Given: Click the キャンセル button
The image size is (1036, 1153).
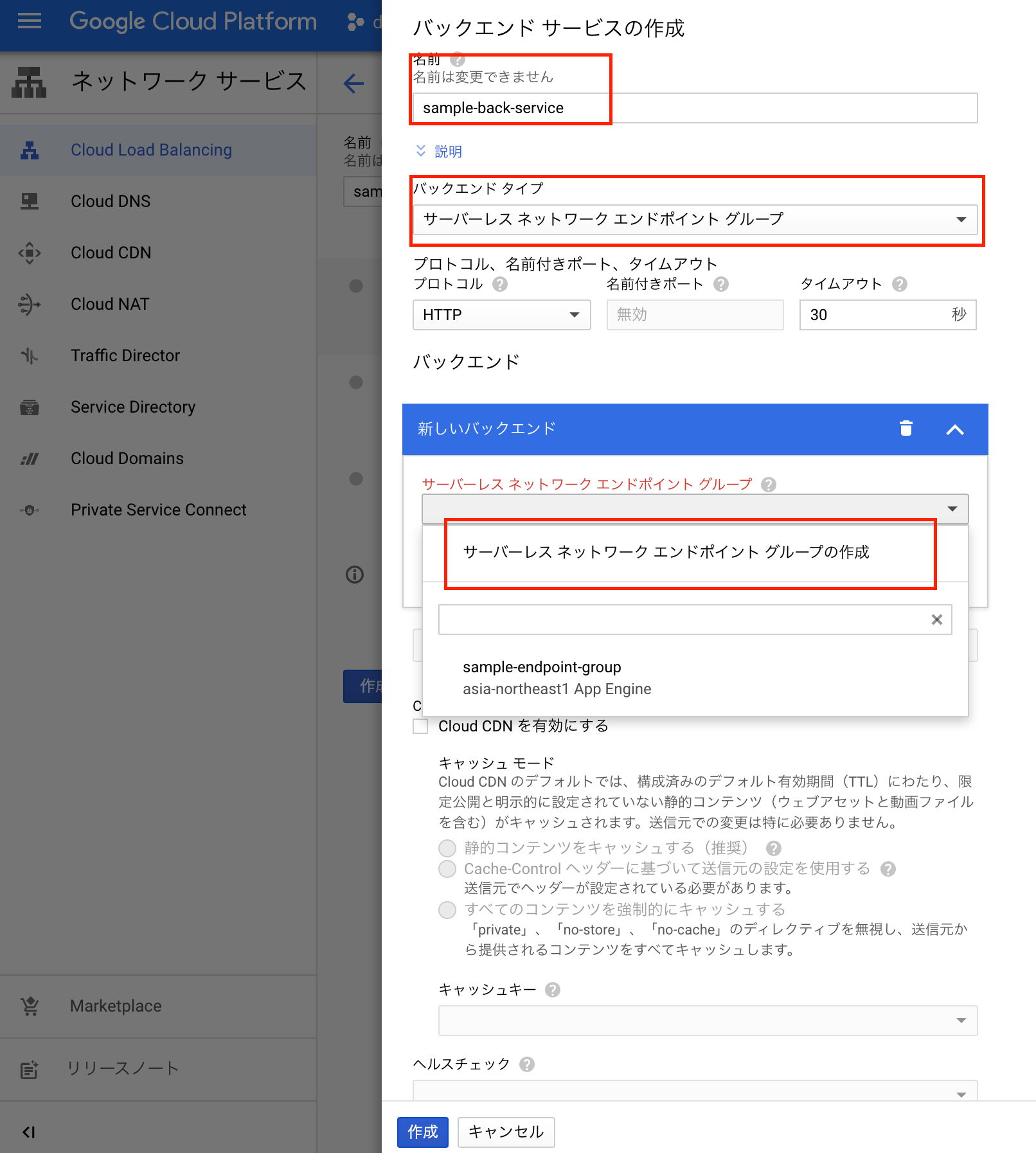Looking at the screenshot, I should click(x=506, y=1132).
